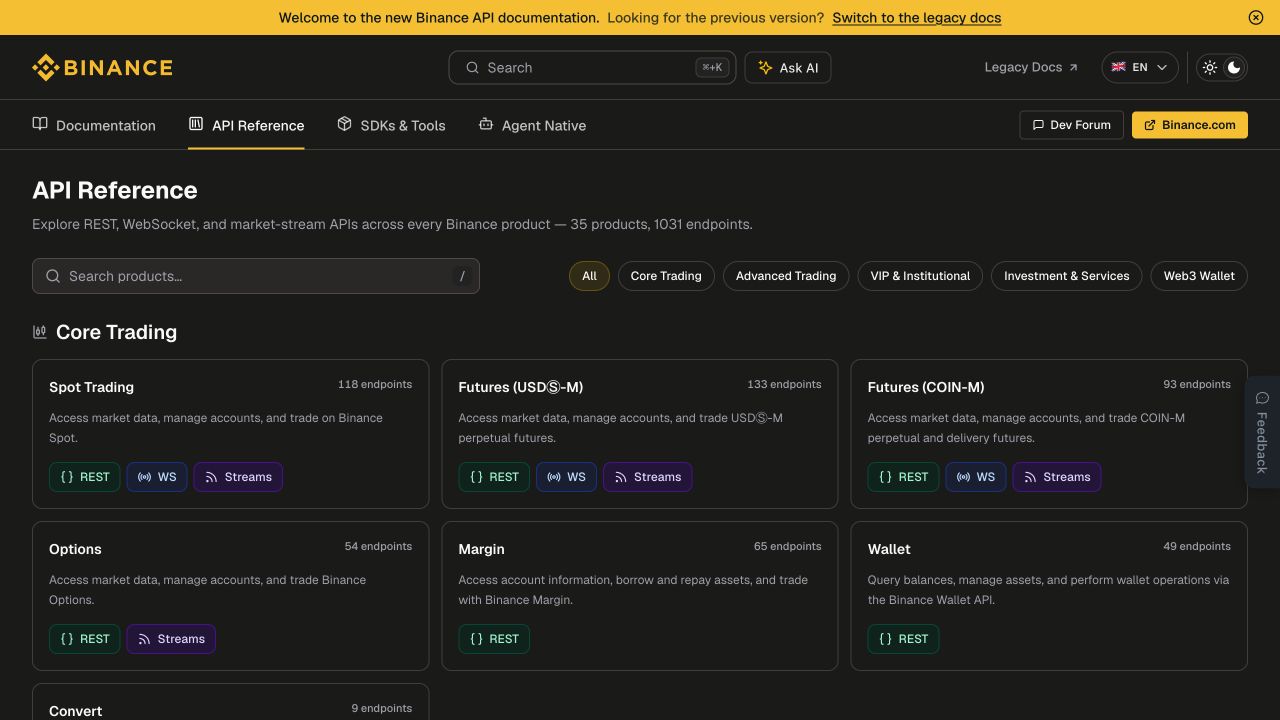This screenshot has width=1280, height=720.
Task: Open the Ask AI assistant
Action: (x=788, y=67)
